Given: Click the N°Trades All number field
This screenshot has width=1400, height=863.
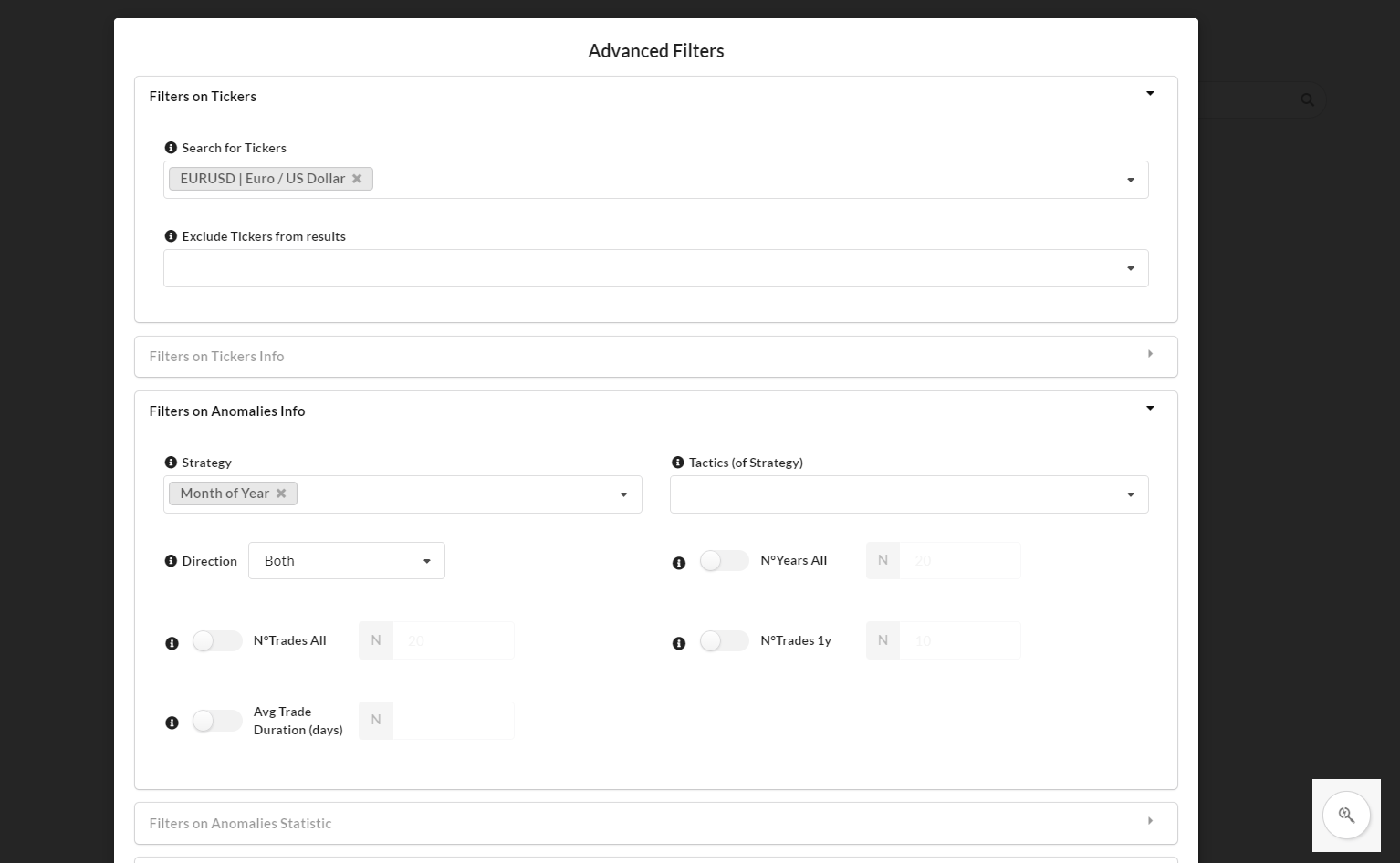Looking at the screenshot, I should point(454,641).
